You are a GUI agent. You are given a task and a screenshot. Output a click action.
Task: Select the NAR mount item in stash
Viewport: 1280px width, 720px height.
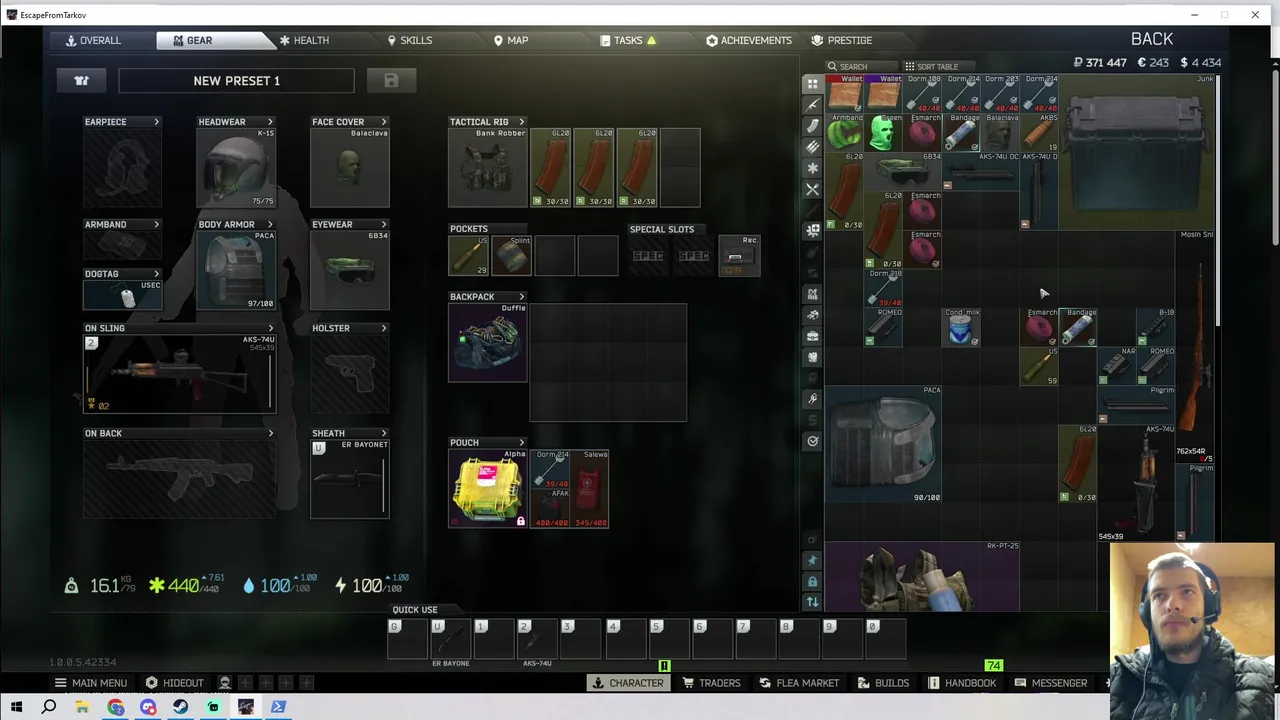click(x=1118, y=367)
